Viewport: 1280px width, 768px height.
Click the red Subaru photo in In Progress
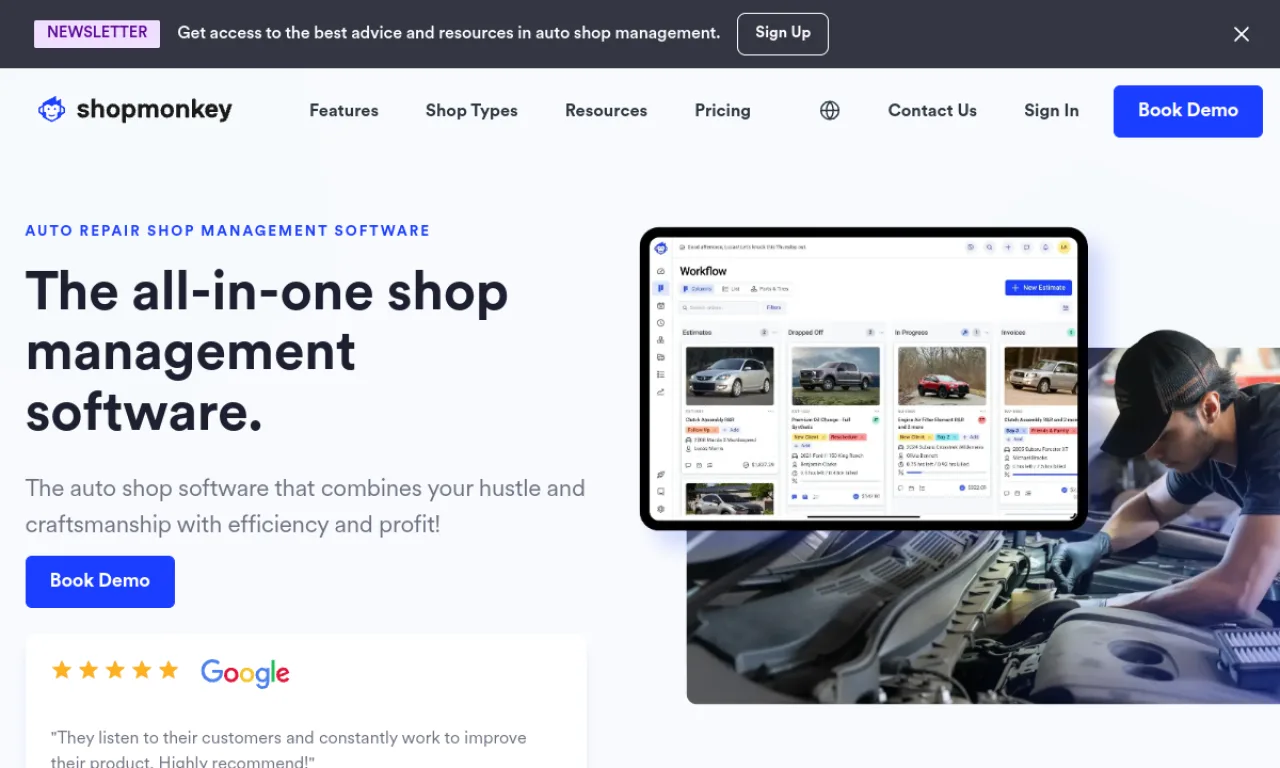(x=942, y=376)
